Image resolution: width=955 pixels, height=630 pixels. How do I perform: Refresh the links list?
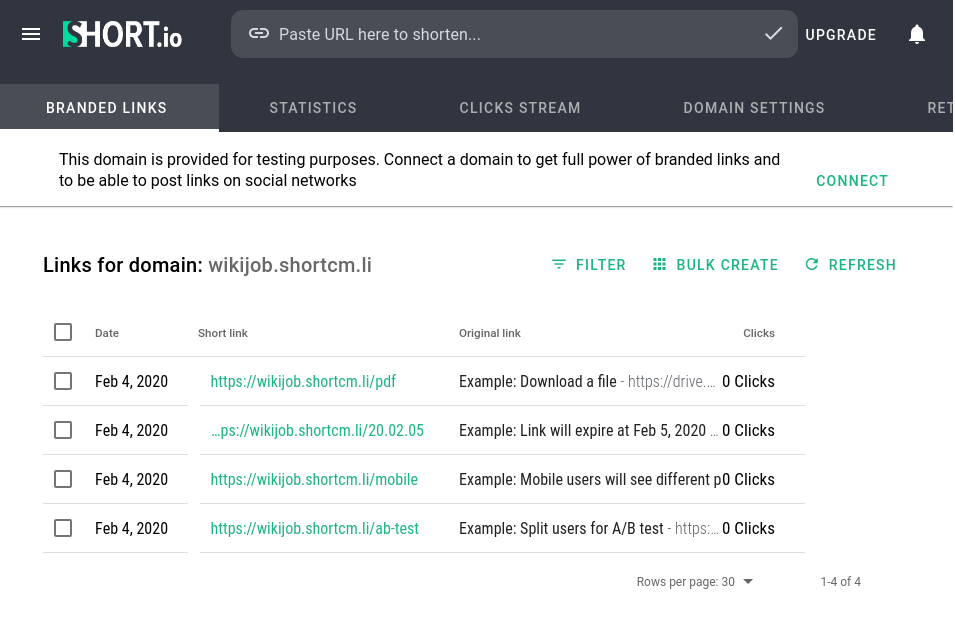point(850,265)
